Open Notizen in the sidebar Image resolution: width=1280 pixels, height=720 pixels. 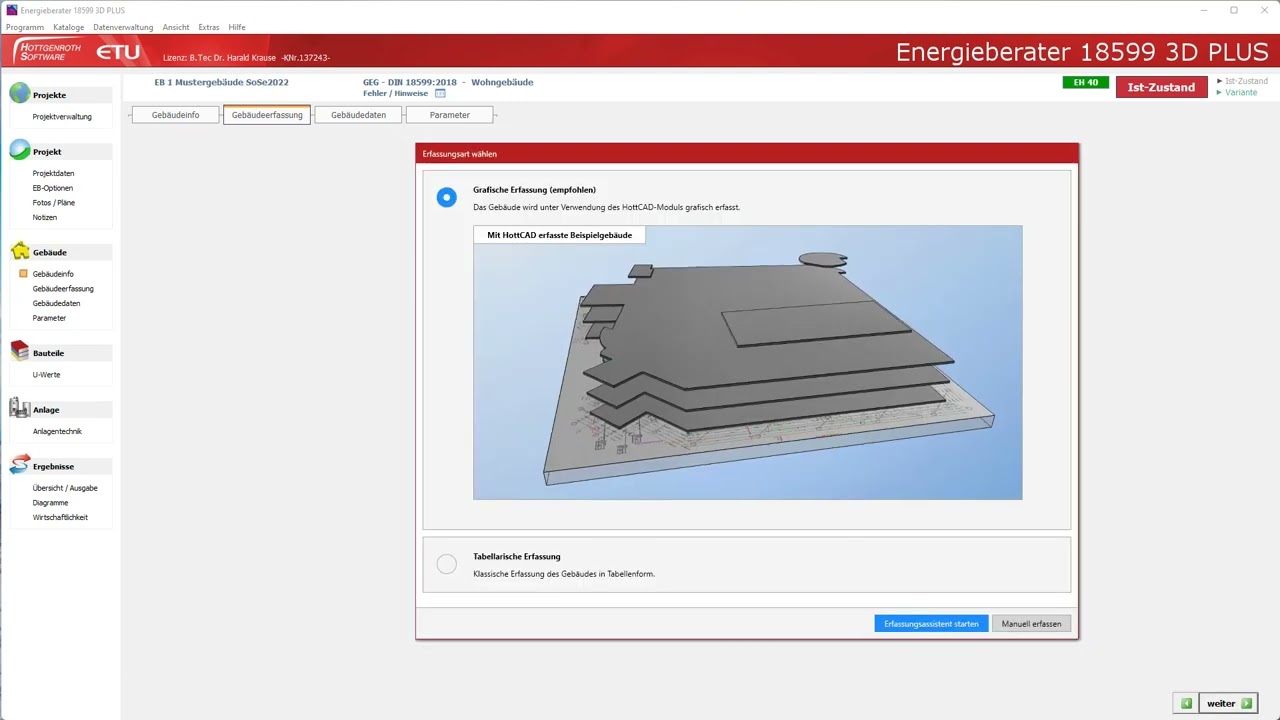(45, 217)
